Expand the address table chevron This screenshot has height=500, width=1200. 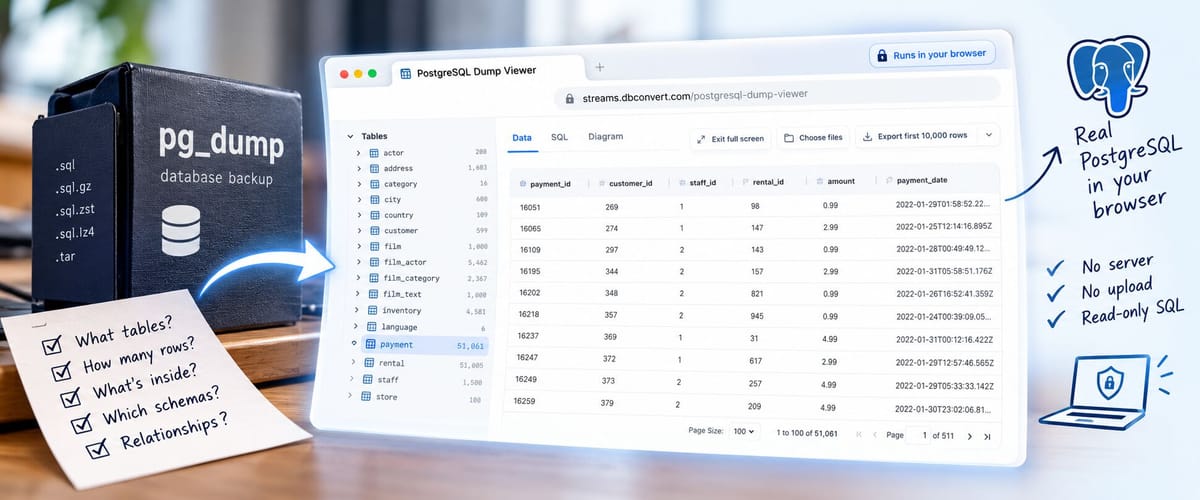(359, 169)
